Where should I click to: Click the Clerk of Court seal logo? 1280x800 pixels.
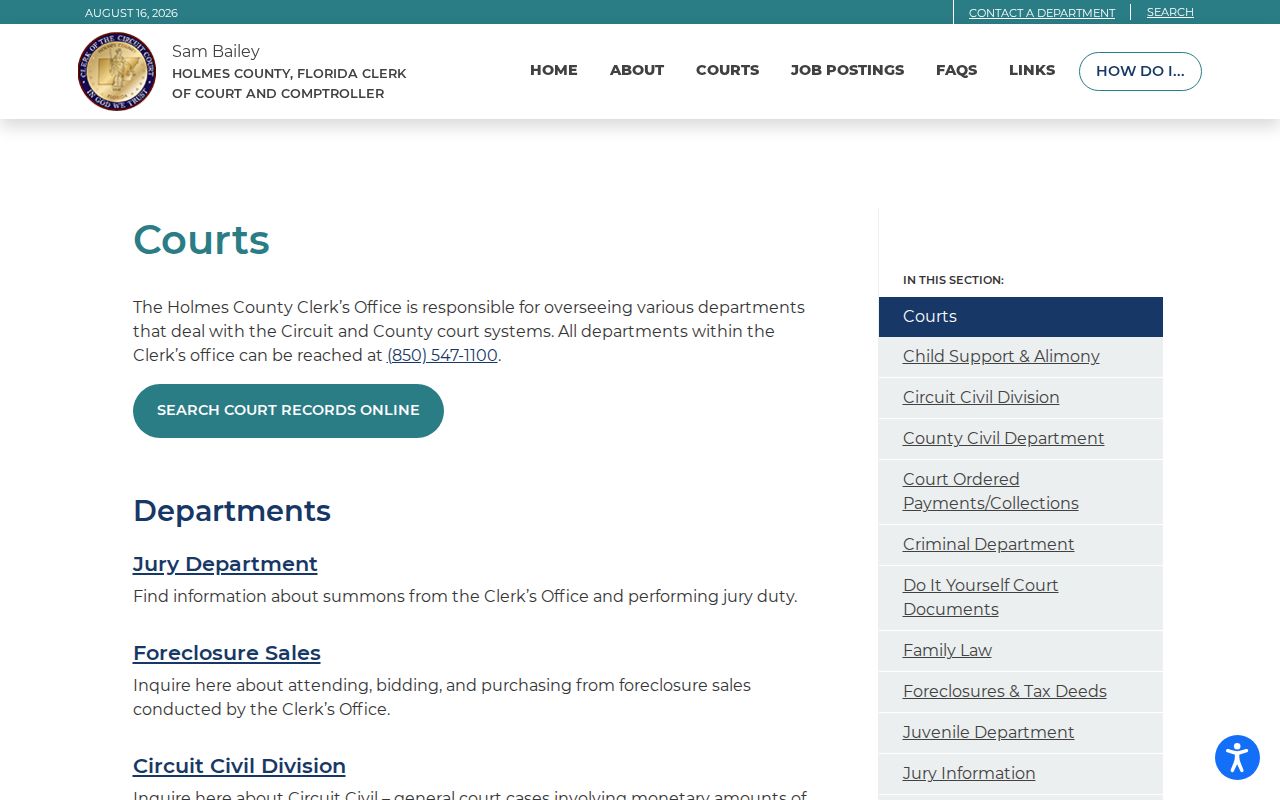(117, 71)
